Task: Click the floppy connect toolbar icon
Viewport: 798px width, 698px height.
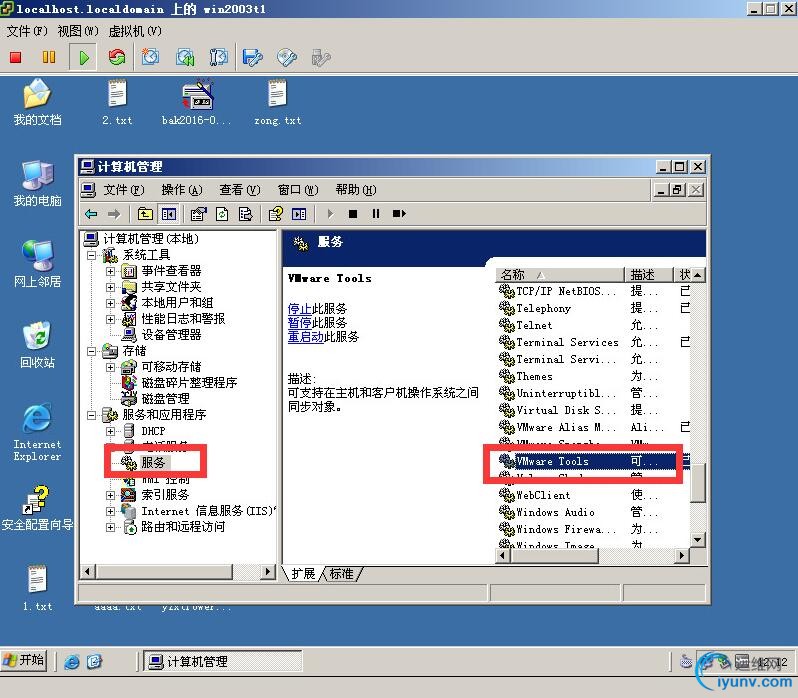Action: [x=253, y=57]
